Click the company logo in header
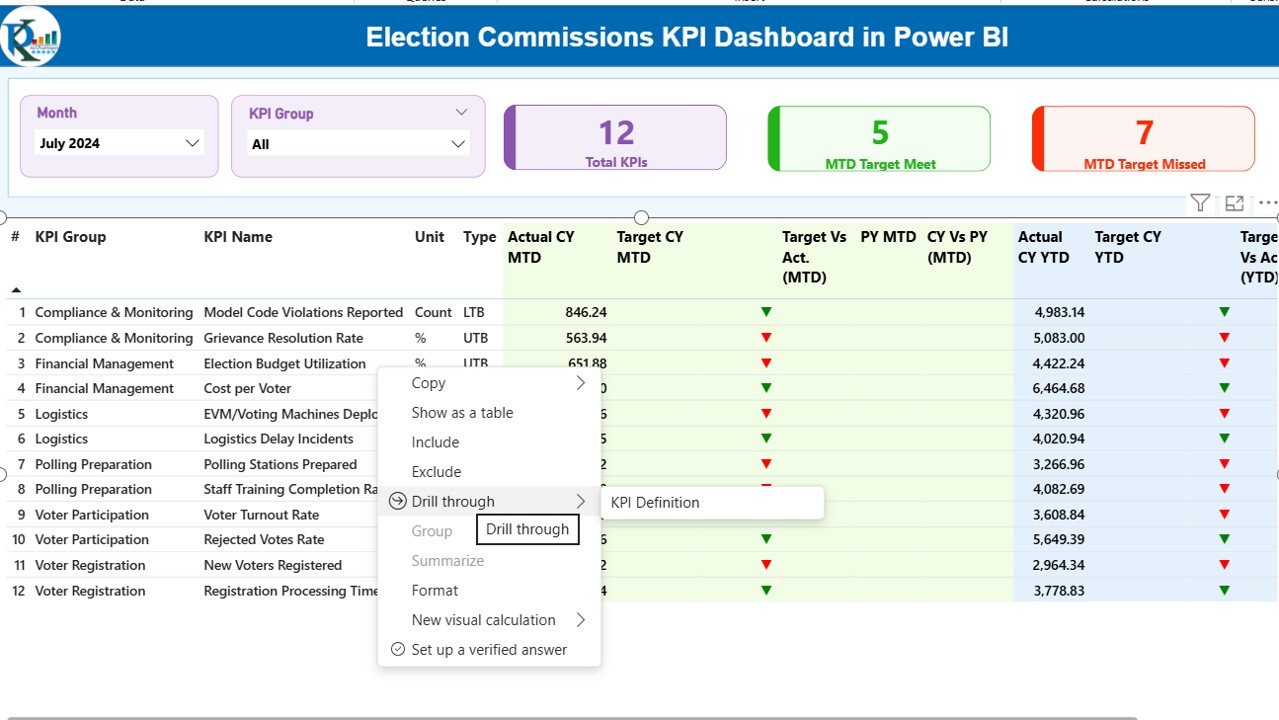1279x720 pixels. tap(30, 36)
